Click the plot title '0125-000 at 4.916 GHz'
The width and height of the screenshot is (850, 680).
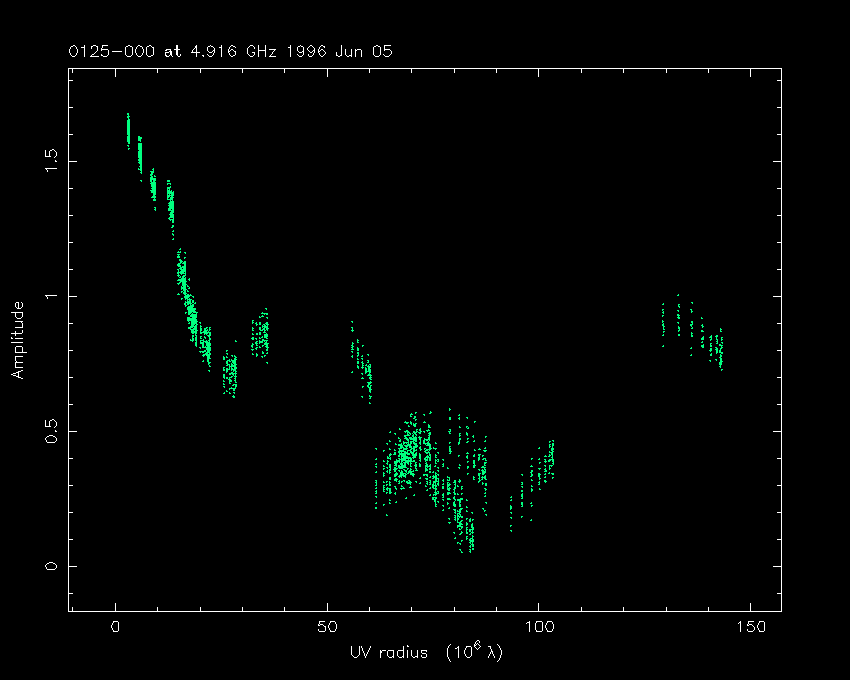[178, 52]
